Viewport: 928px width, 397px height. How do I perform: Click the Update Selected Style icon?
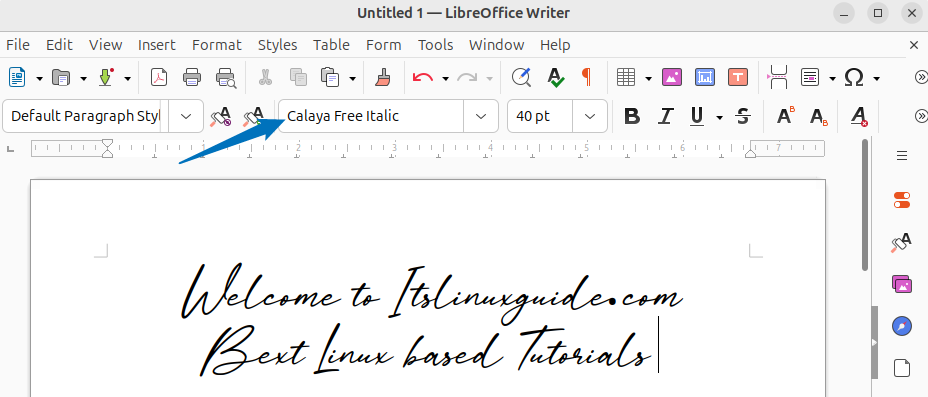coord(221,116)
